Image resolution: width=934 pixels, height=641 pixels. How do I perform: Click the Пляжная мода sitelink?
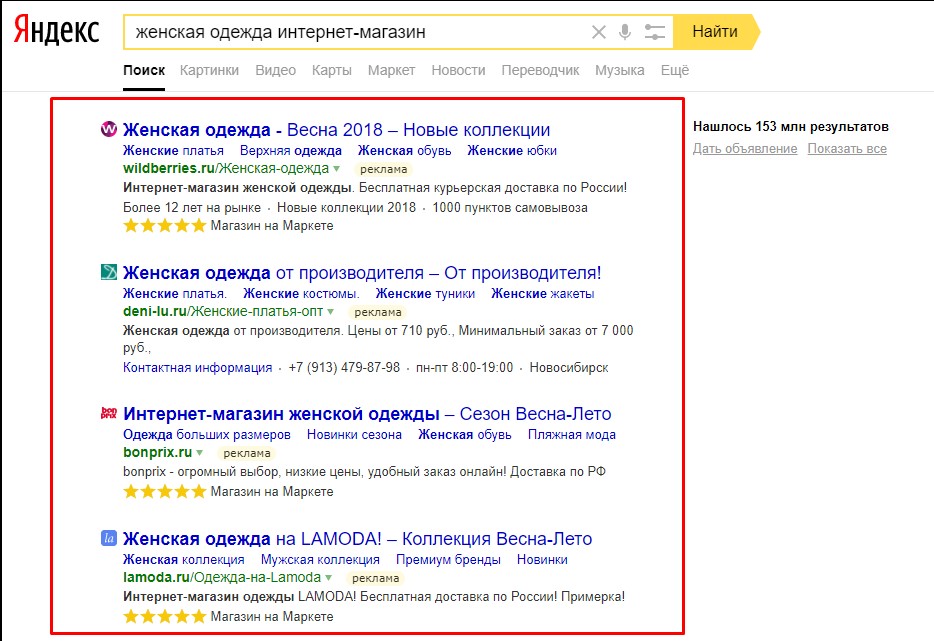(572, 435)
